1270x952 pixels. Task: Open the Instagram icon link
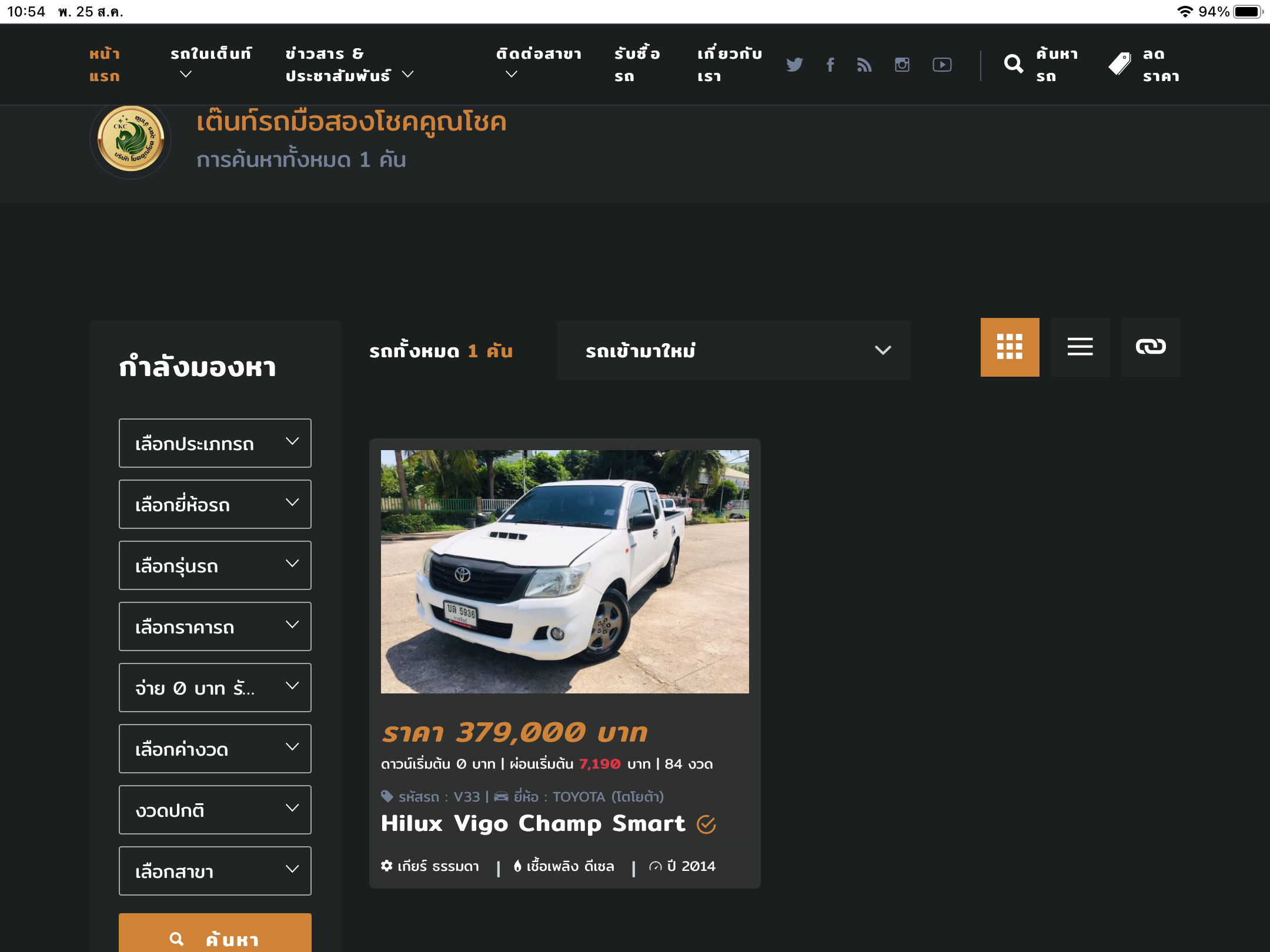902,65
